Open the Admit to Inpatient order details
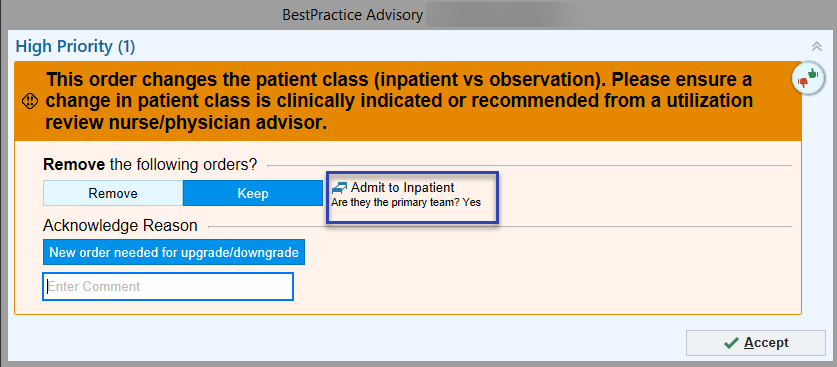The width and height of the screenshot is (837, 367). 402,188
